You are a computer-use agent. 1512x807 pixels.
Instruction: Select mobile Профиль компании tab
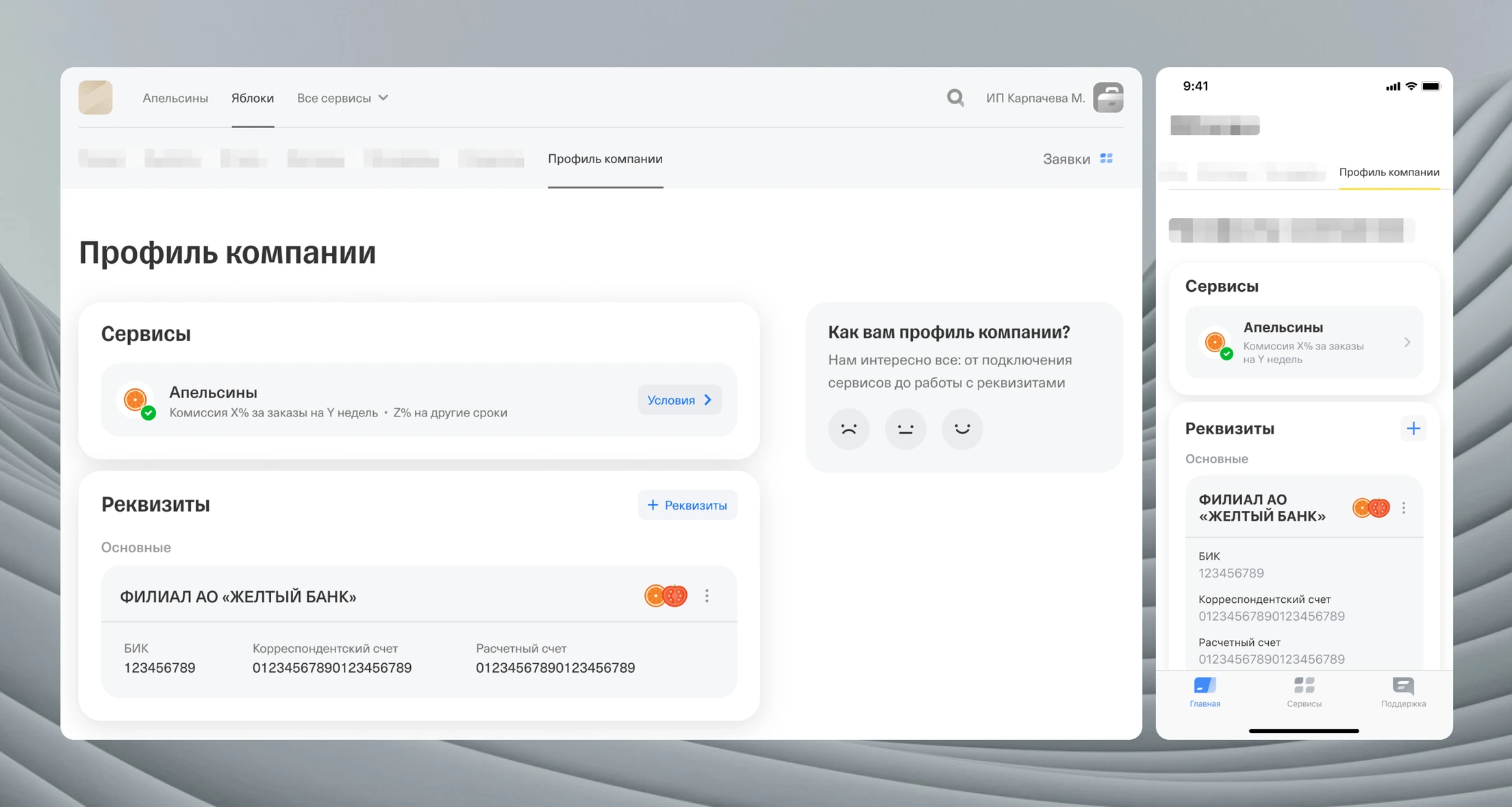click(1389, 172)
